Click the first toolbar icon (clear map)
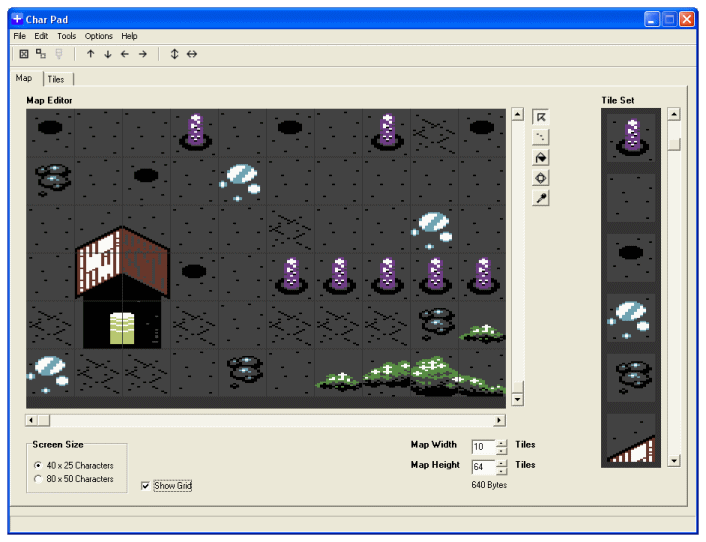The image size is (706, 542). pos(24,54)
